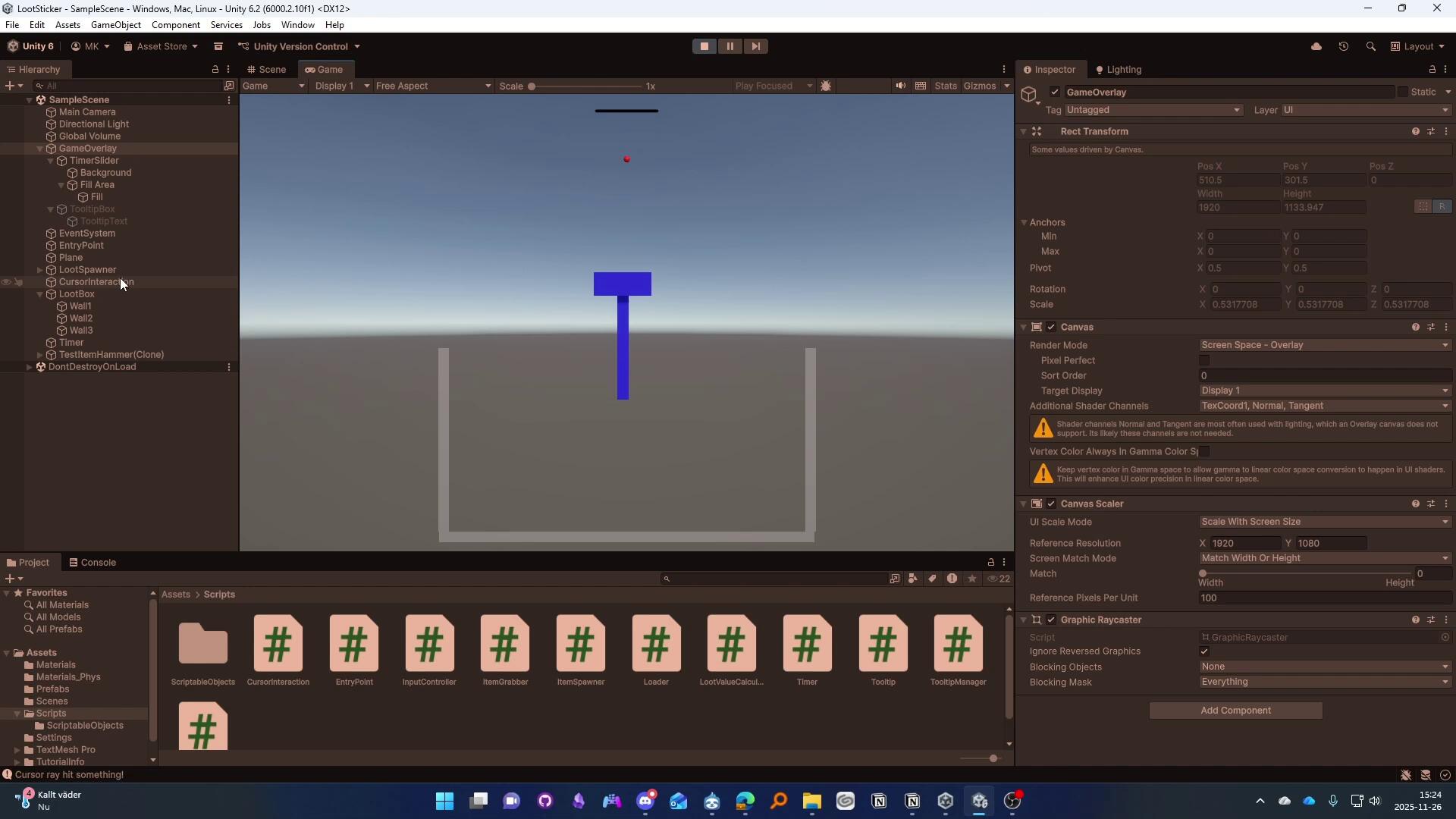Open the UI Scale Mode dropdown
The image size is (1456, 819).
tap(1325, 522)
